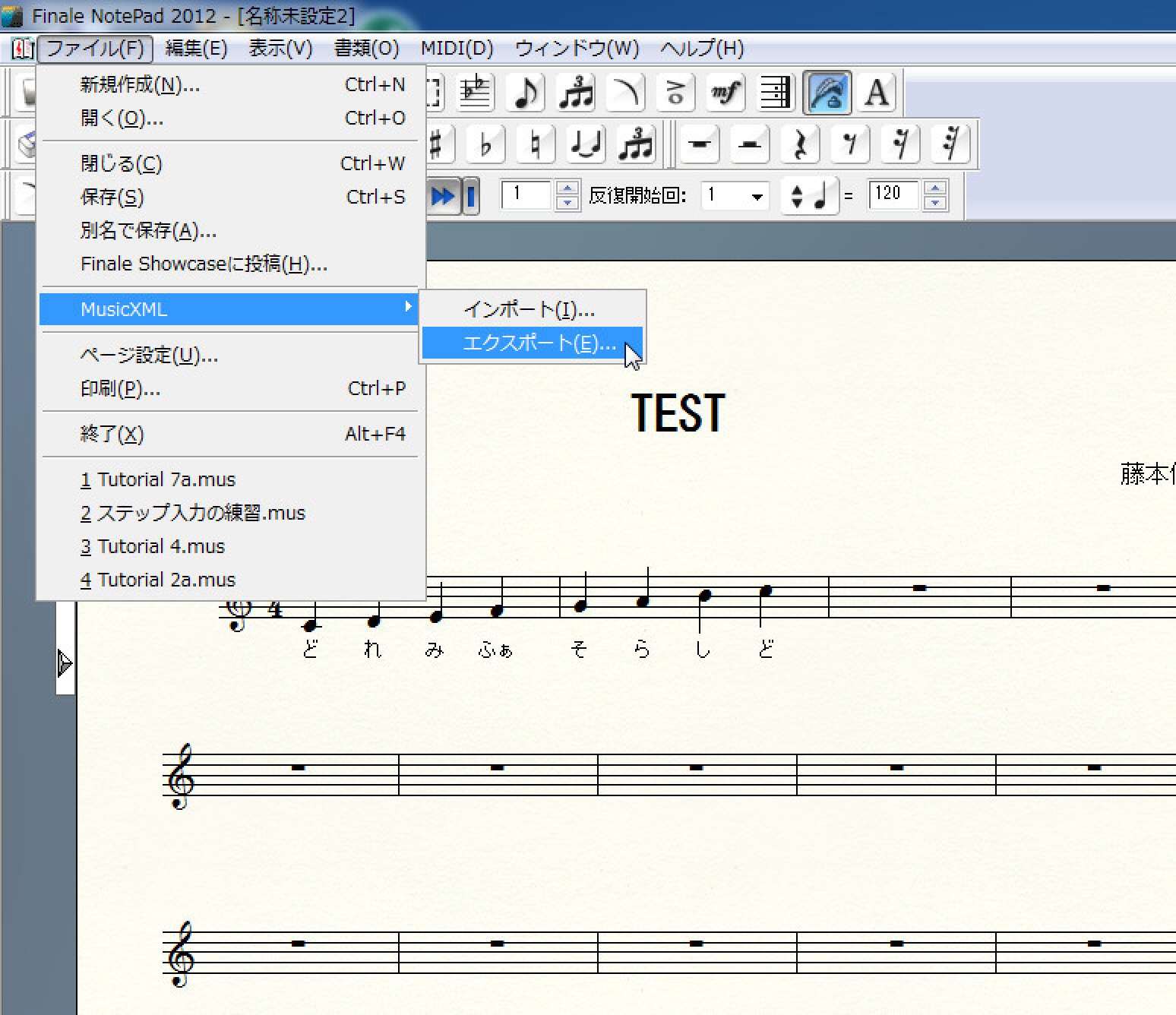The width and height of the screenshot is (1176, 1015).
Task: Click the highlighted Lyrics tool
Action: point(827,93)
